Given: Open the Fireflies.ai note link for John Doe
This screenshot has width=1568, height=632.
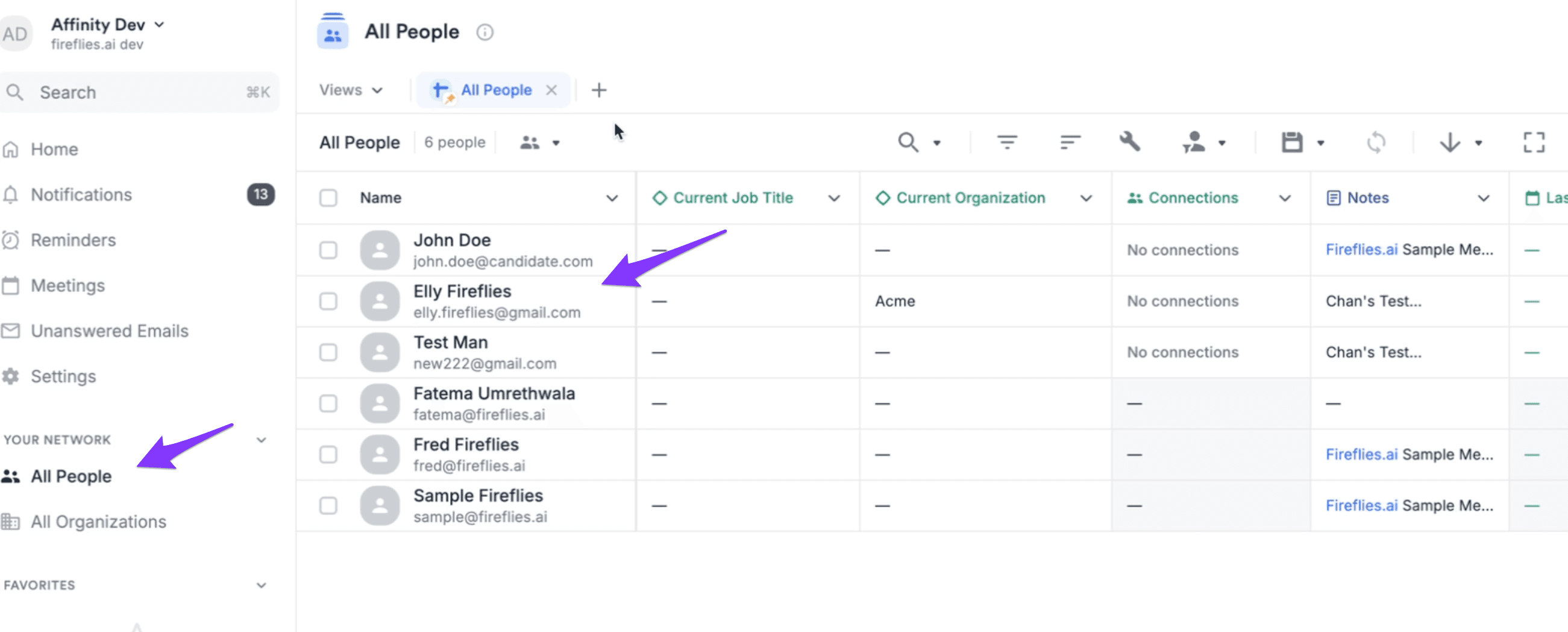Looking at the screenshot, I should coord(1361,250).
